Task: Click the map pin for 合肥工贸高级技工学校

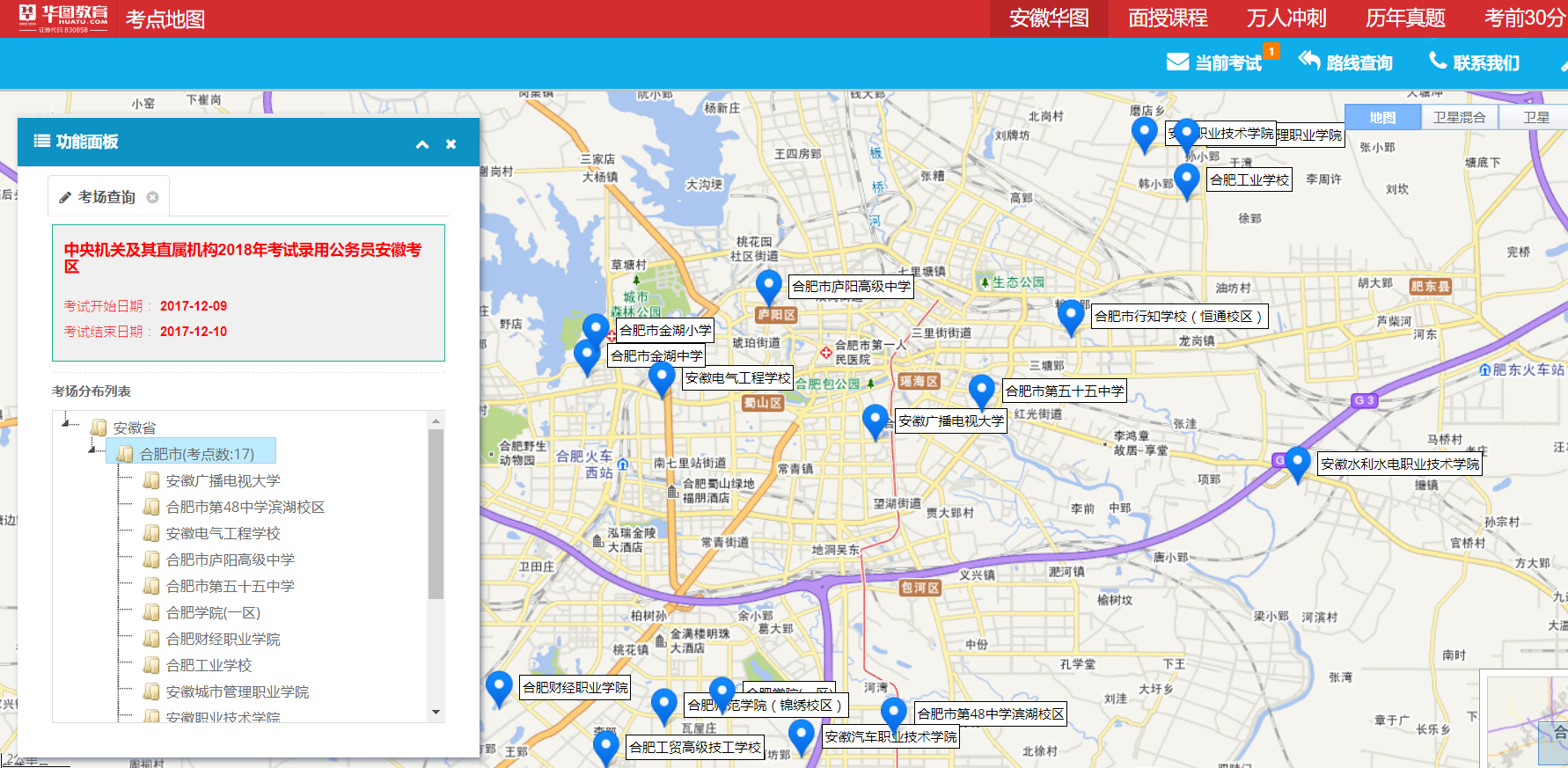Action: [x=606, y=749]
